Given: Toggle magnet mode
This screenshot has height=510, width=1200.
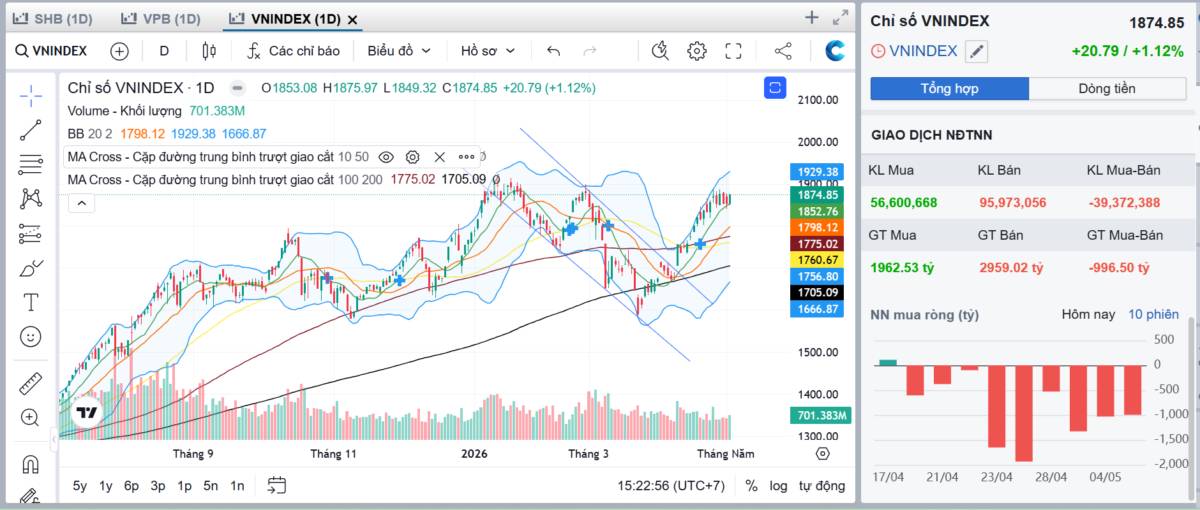Looking at the screenshot, I should pos(31,464).
